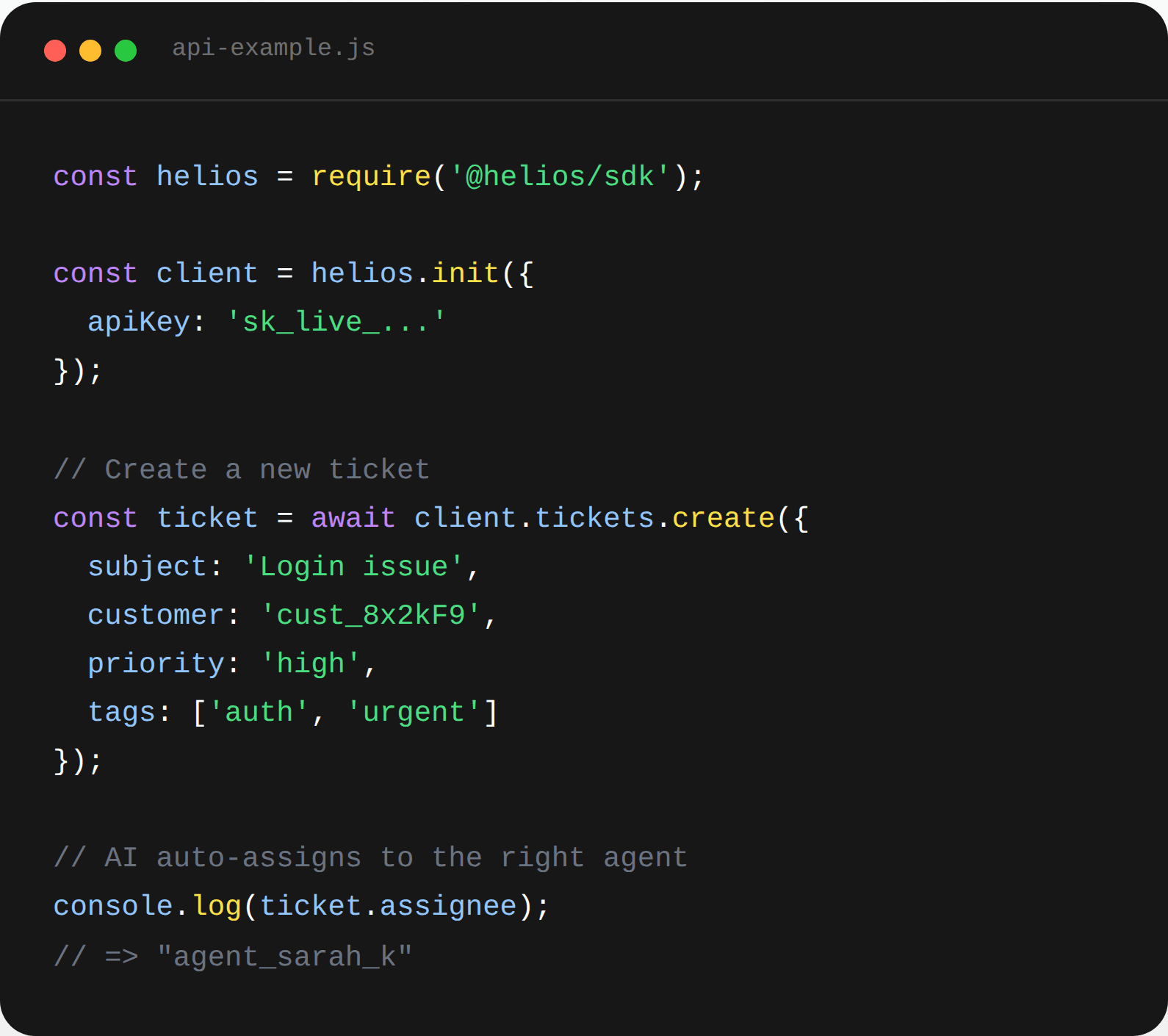Click the 'urgent' tag string
Viewport: 1168px width, 1036px height.
tap(414, 713)
